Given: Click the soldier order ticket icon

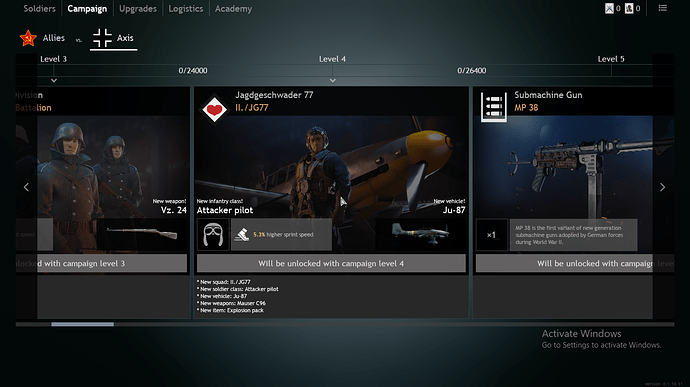Looking at the screenshot, I should (x=629, y=8).
